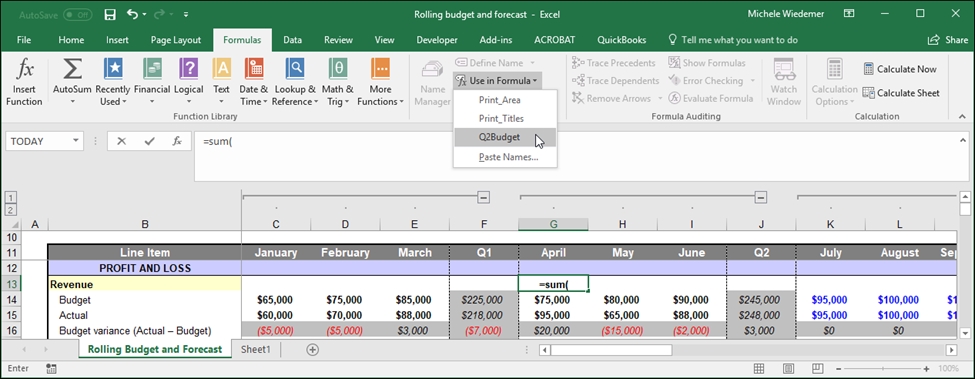Select outline level 1 button
Screen dimensions: 975x379
coord(11,197)
